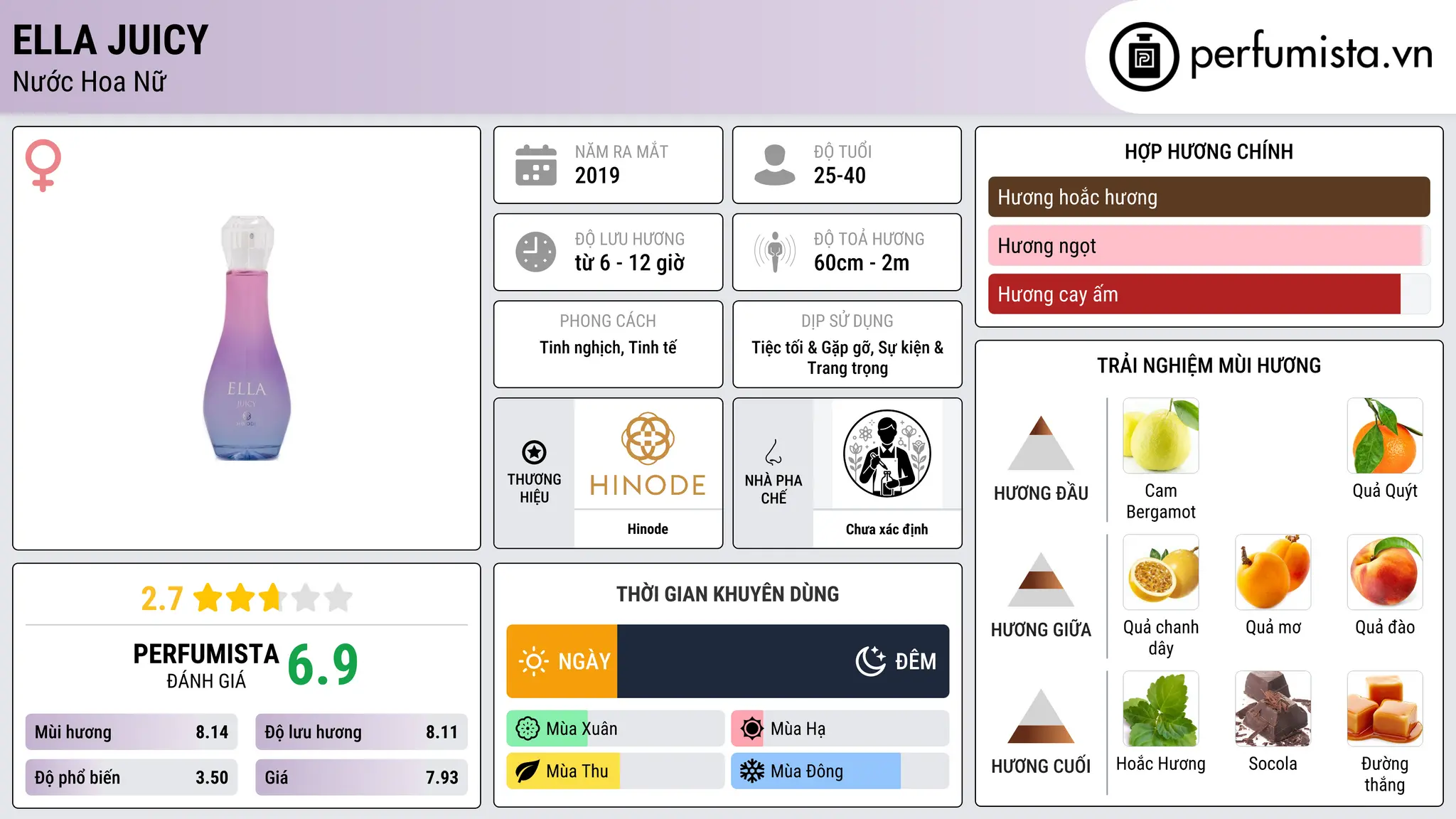This screenshot has height=819, width=1456.
Task: Click the Ella Juicy perfume bottle image
Action: [247, 338]
